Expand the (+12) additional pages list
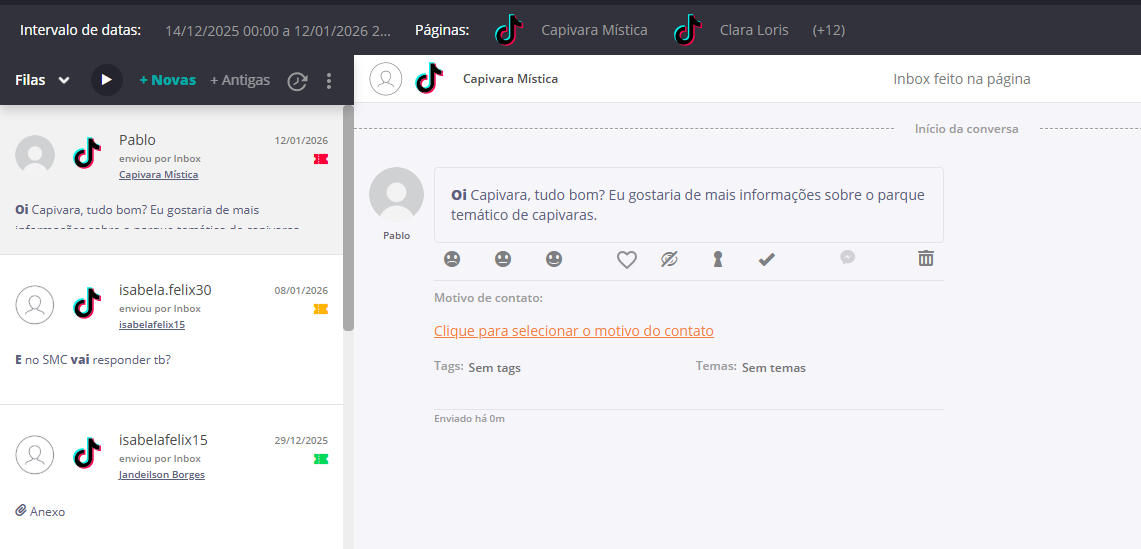The height and width of the screenshot is (549, 1141). 828,30
